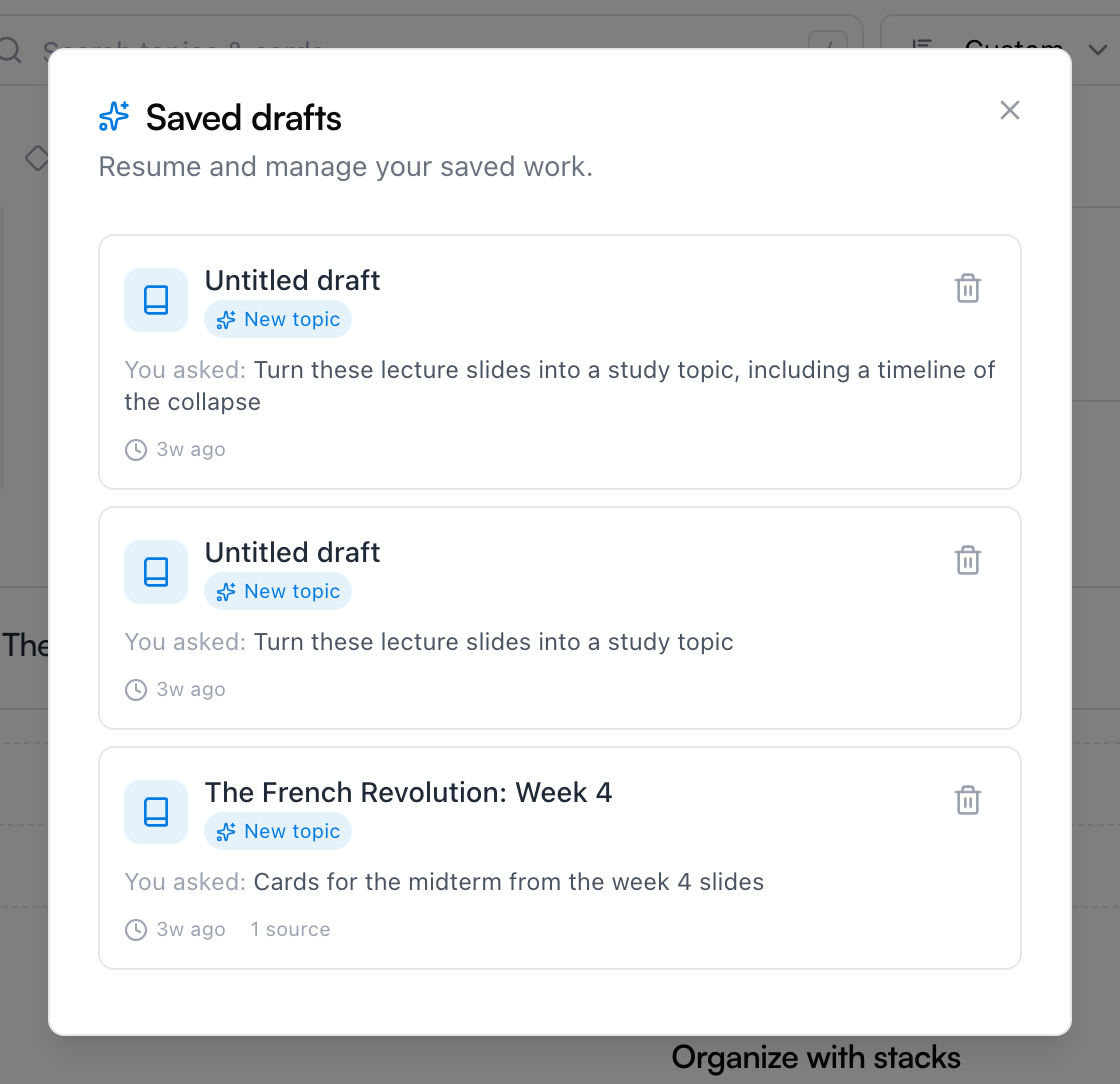Screen dimensions: 1120x1084
Task: Click the clock icon on the French Revolution draft
Action: pyautogui.click(x=136, y=930)
